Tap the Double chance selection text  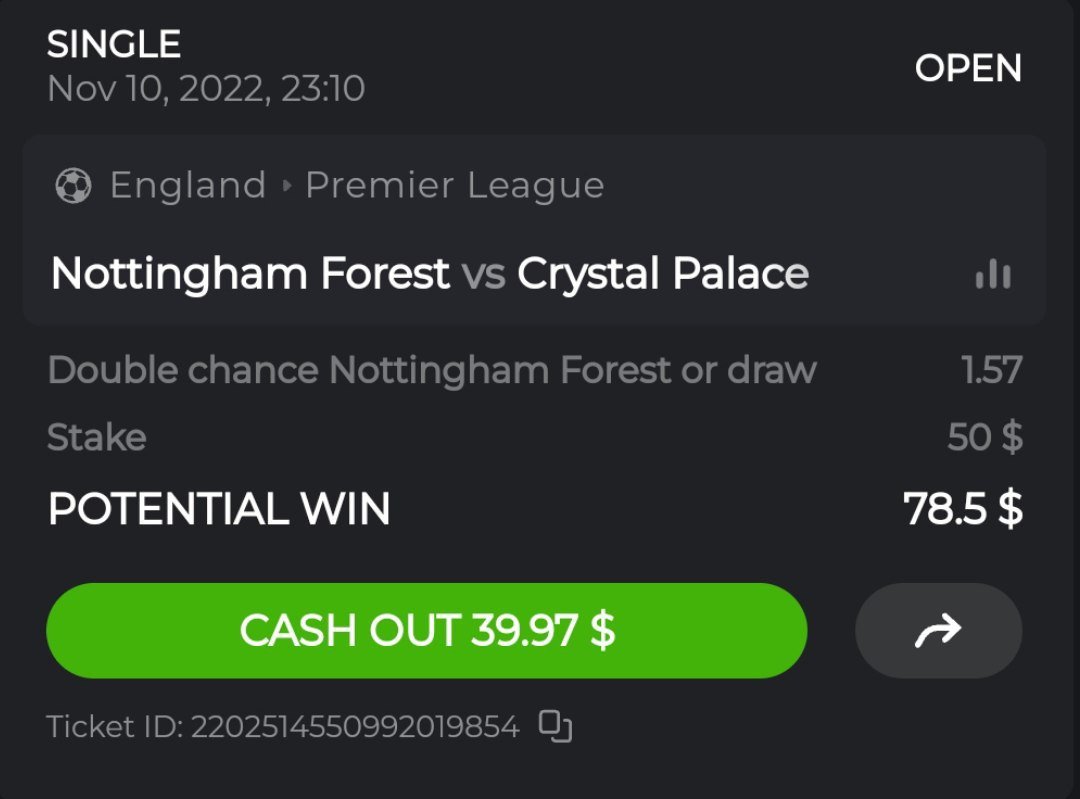(x=432, y=371)
